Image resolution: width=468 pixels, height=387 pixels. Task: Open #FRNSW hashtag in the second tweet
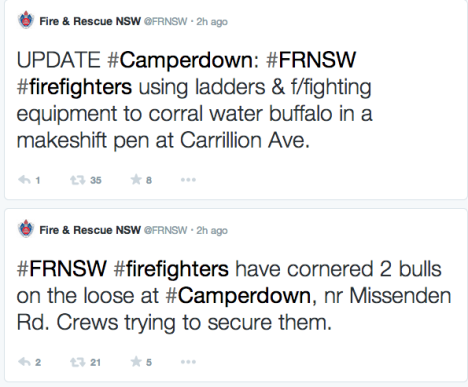click(62, 269)
